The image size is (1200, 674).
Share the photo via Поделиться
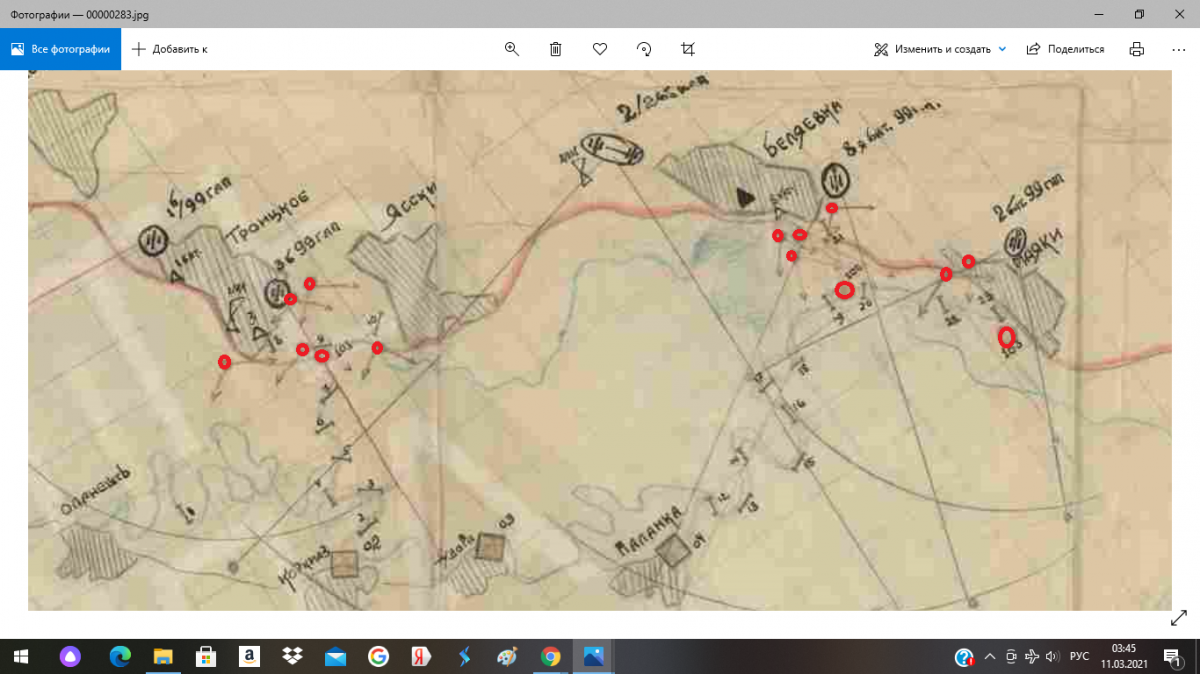[1066, 49]
